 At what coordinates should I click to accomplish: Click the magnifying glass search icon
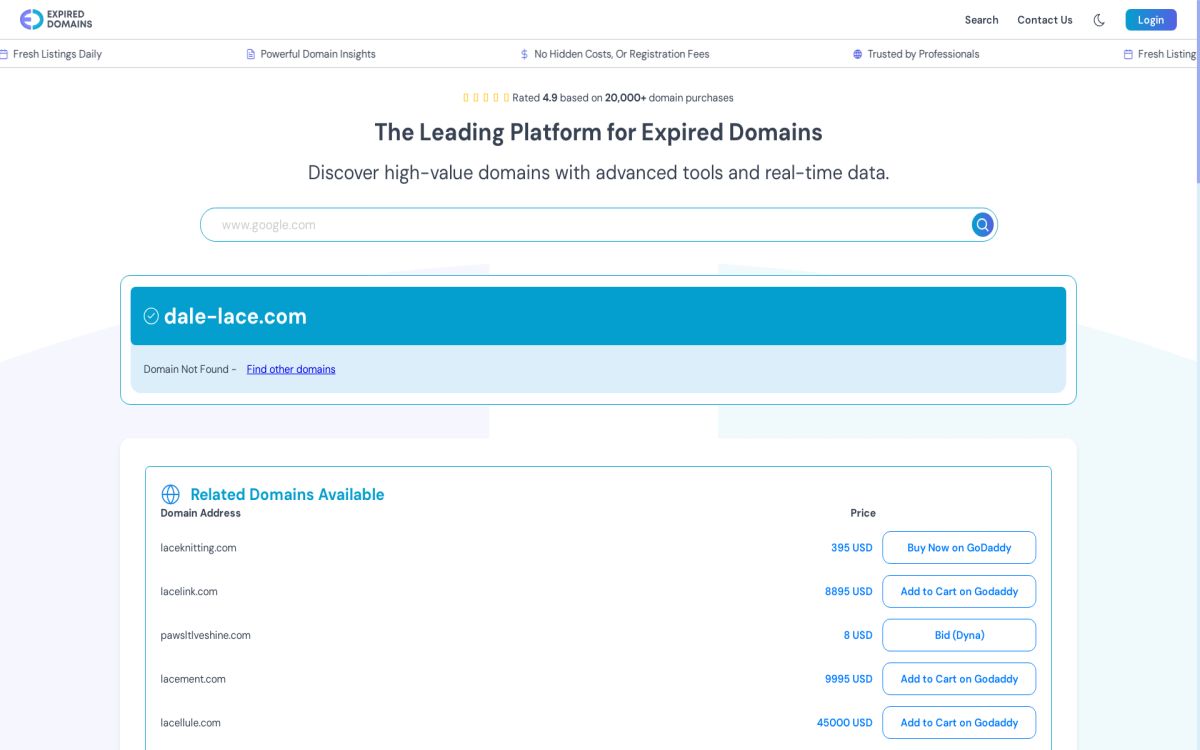(x=981, y=224)
